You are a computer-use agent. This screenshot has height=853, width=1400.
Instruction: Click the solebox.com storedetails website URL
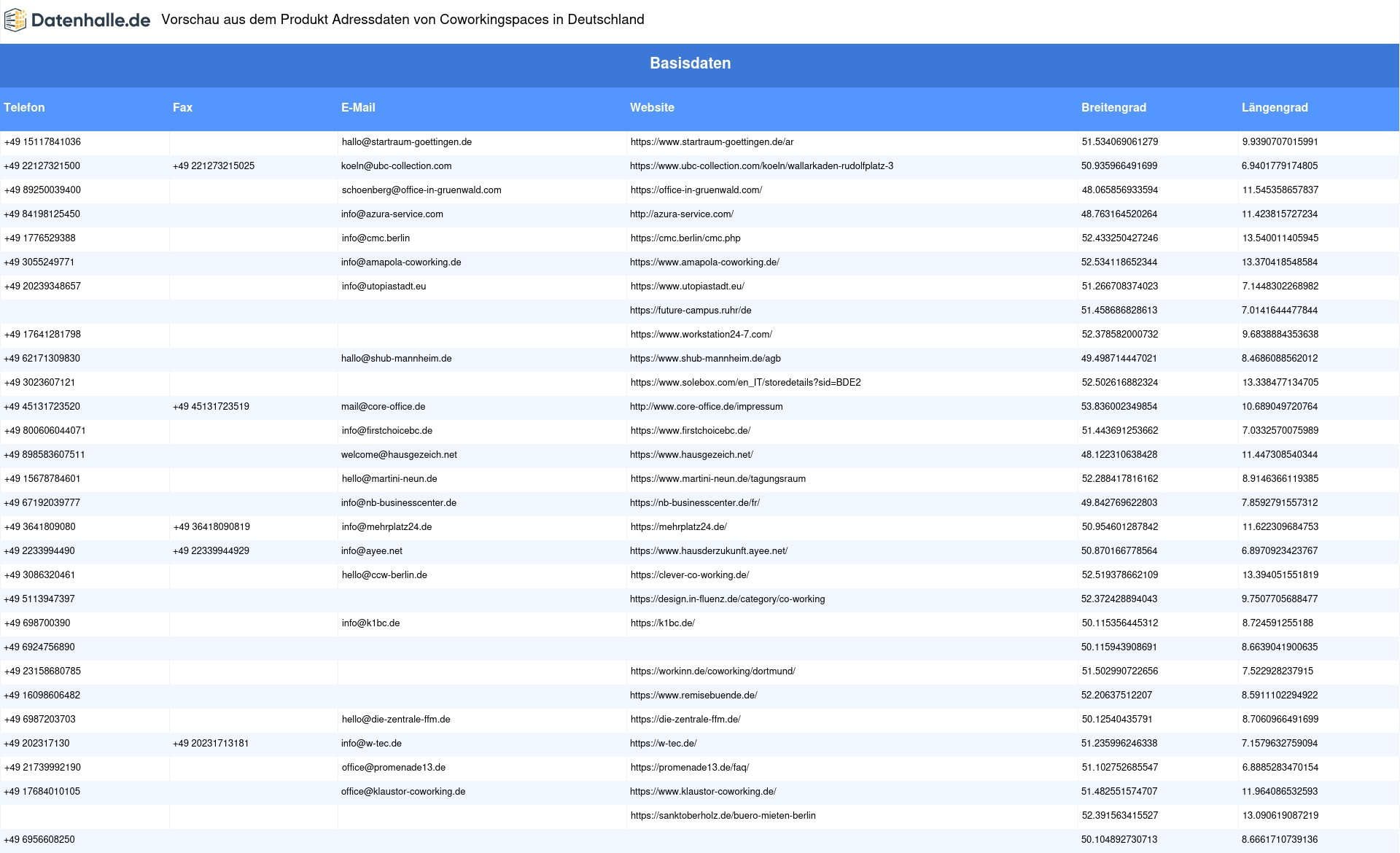[745, 383]
